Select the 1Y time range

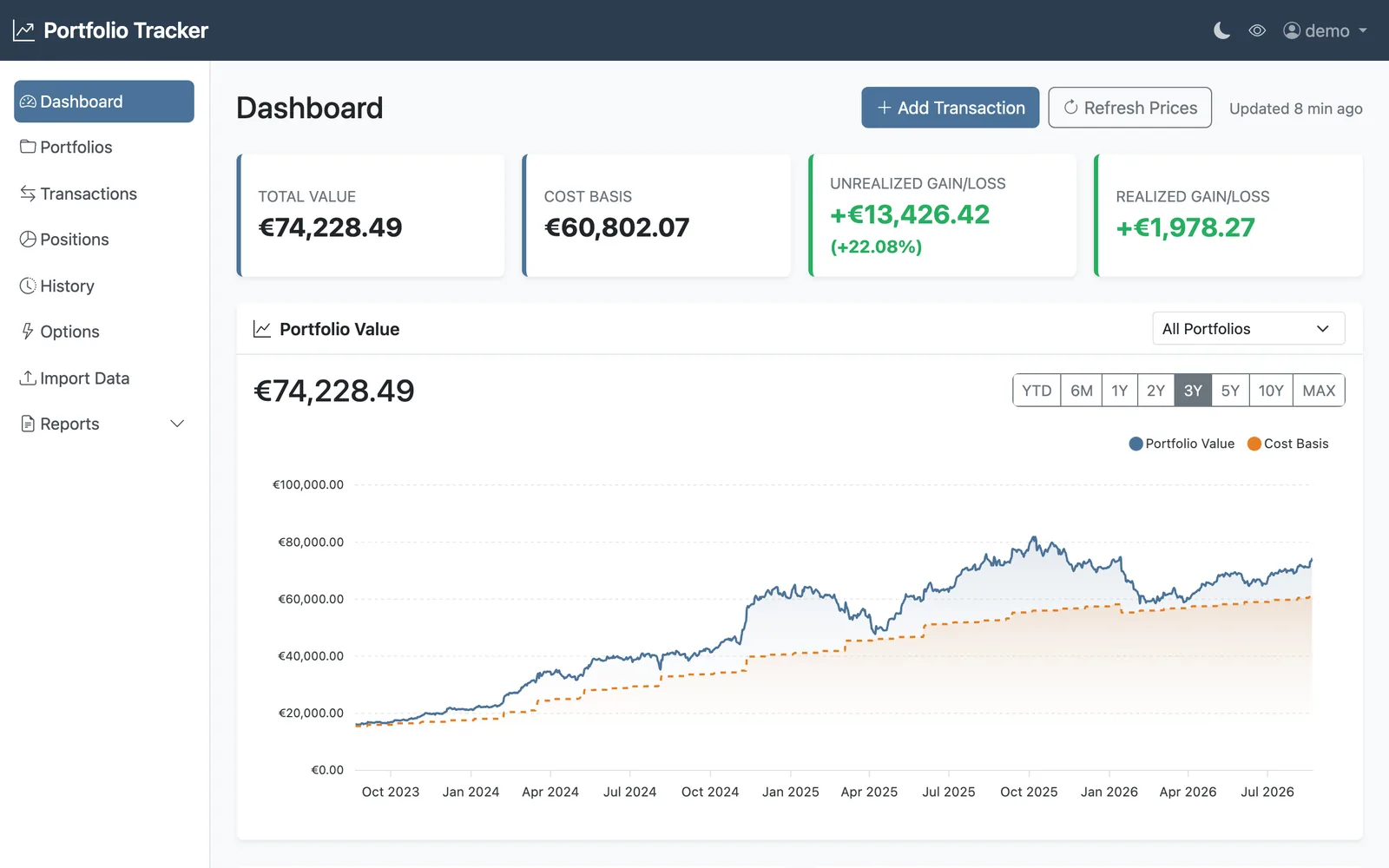click(x=1120, y=391)
